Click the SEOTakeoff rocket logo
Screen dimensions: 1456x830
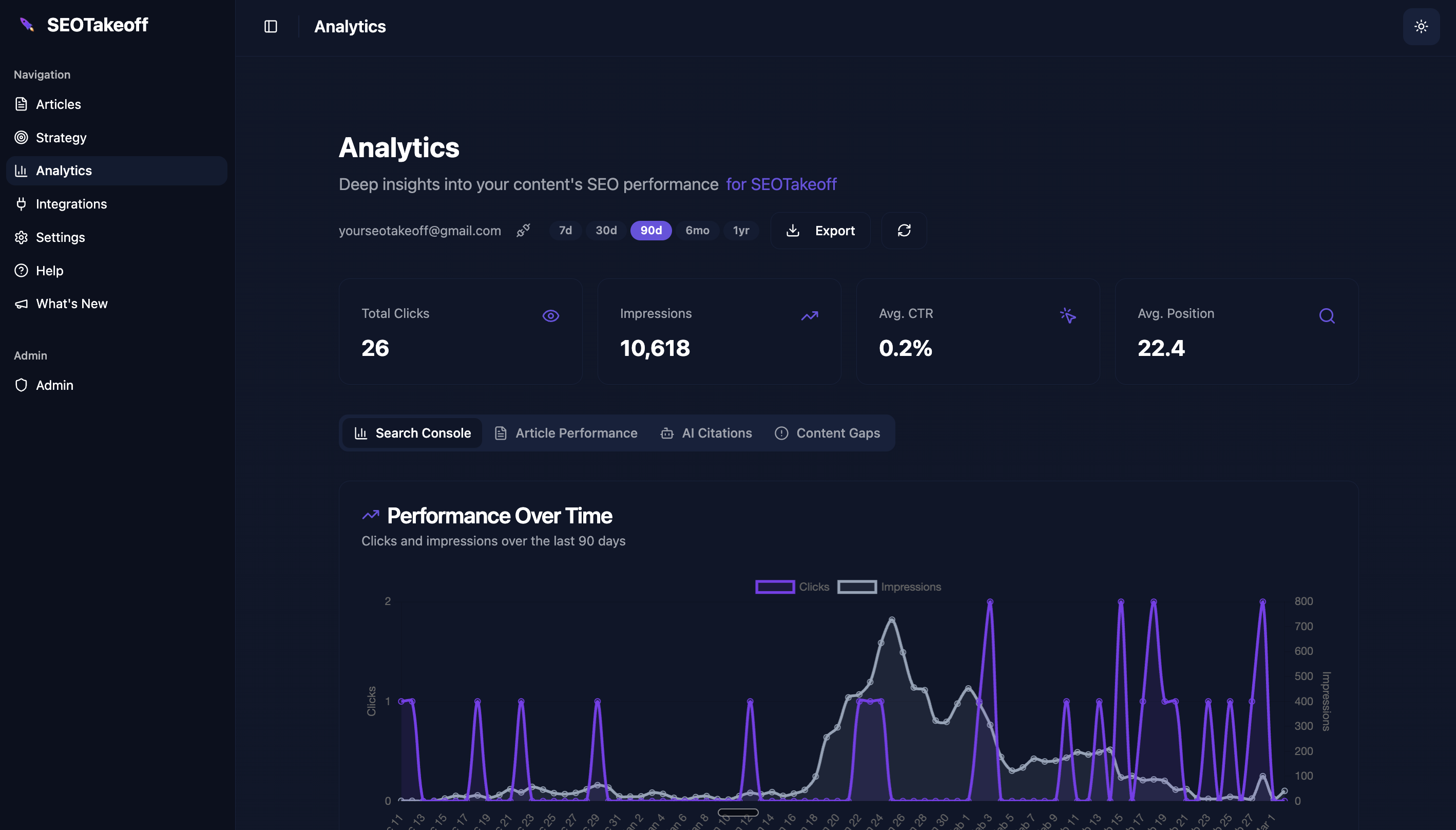[27, 25]
